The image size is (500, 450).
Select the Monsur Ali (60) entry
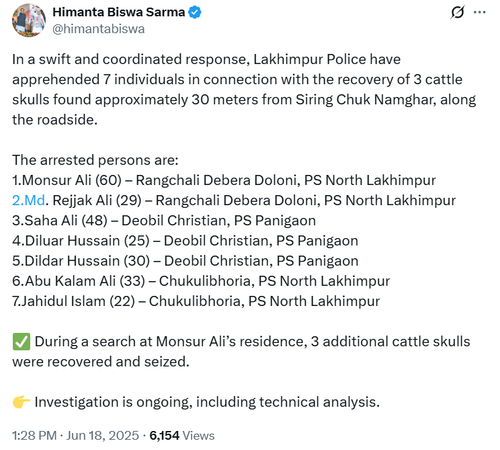tap(224, 180)
